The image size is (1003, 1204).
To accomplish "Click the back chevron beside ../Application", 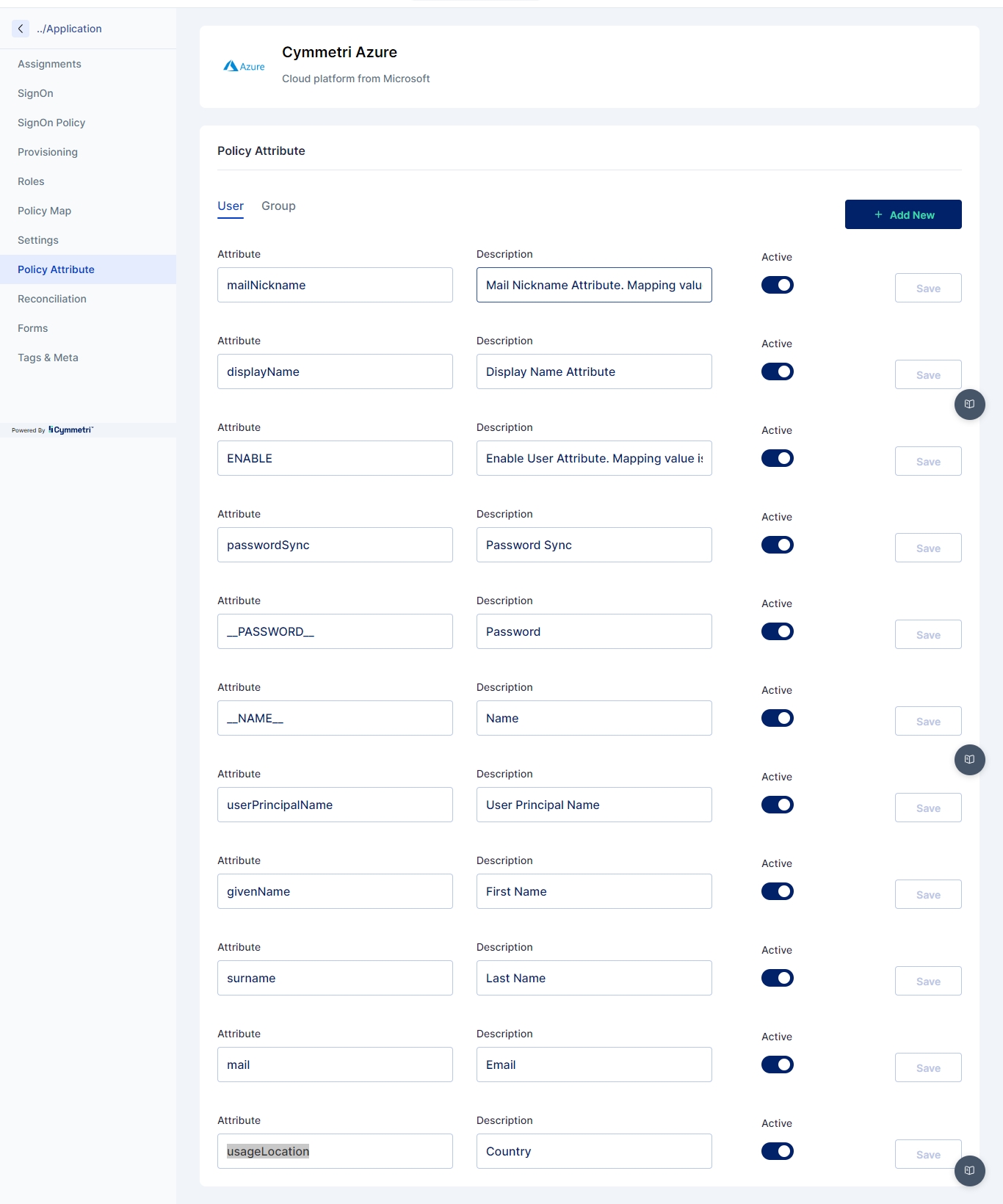I will point(21,29).
